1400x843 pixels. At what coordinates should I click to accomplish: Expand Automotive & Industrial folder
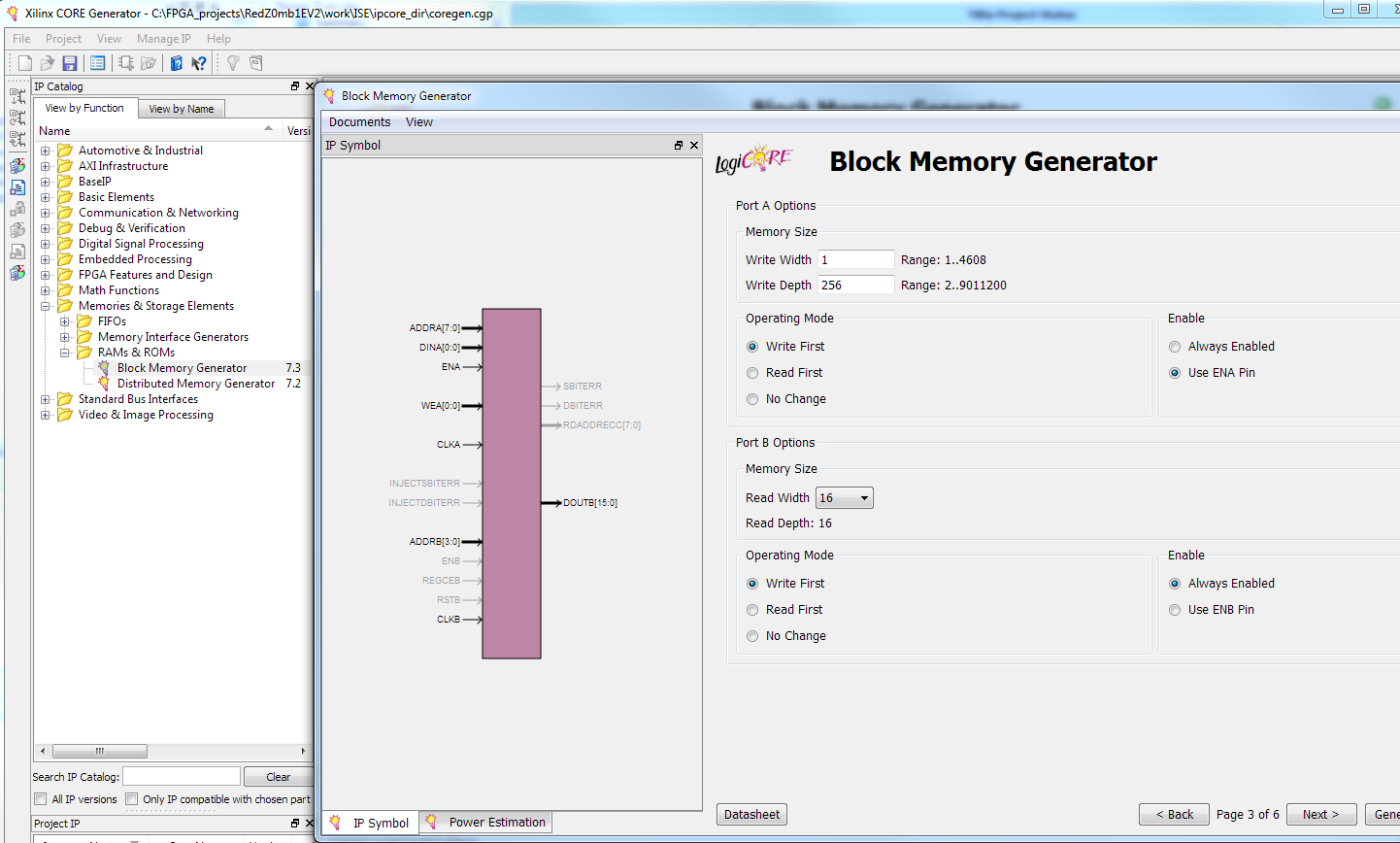click(46, 151)
